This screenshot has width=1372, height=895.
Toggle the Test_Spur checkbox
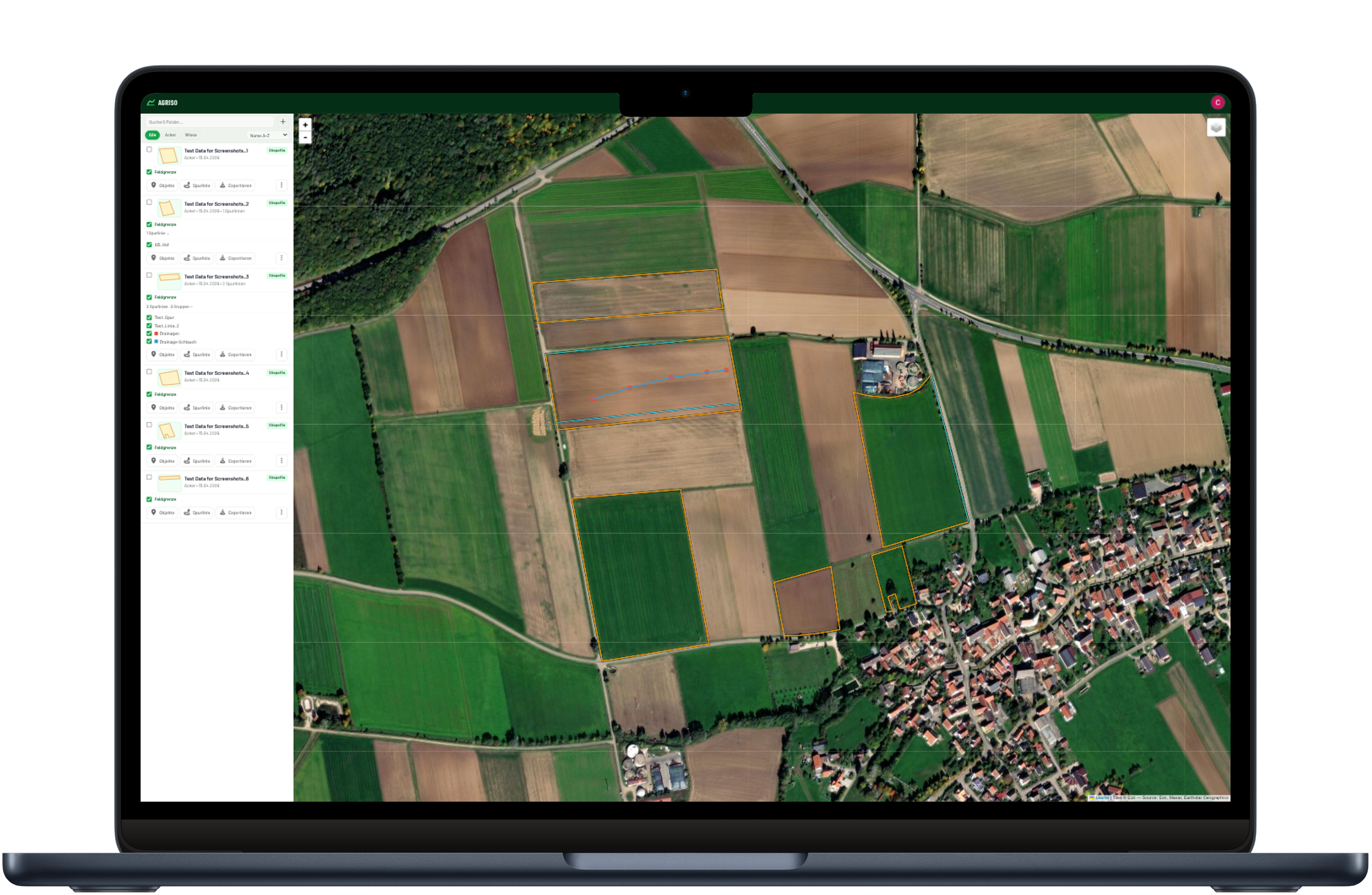[149, 318]
